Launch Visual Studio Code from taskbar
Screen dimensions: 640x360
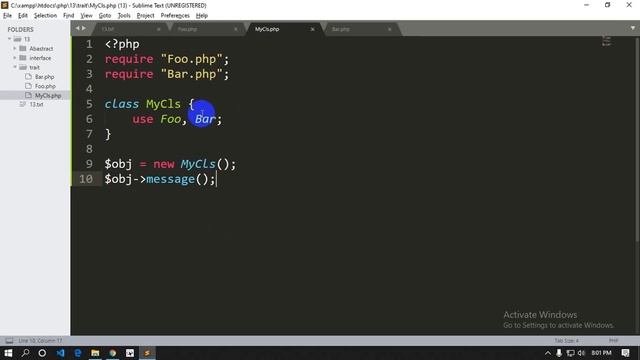(60, 353)
